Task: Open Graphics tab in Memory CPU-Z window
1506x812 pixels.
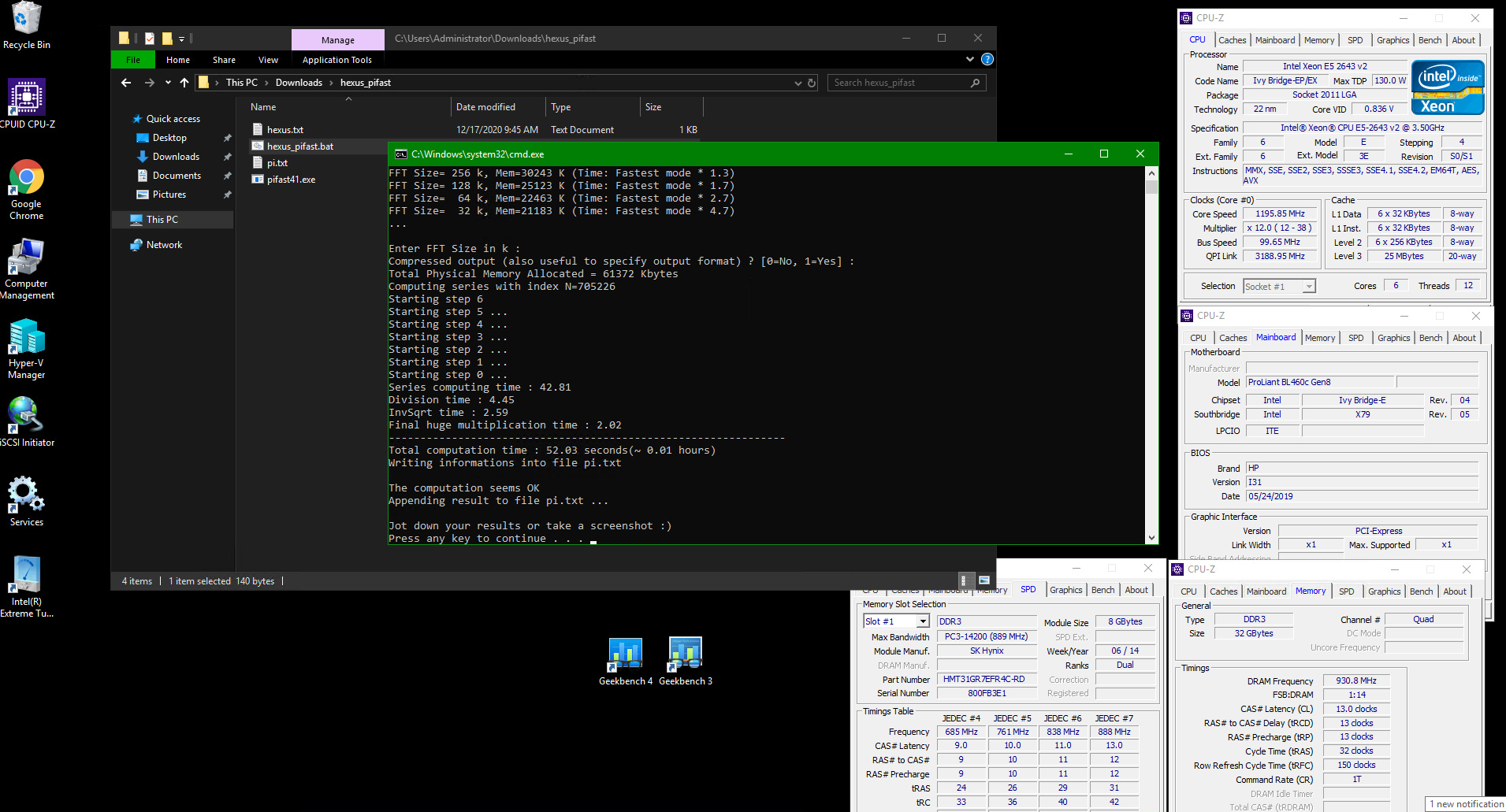Action: [x=1384, y=591]
